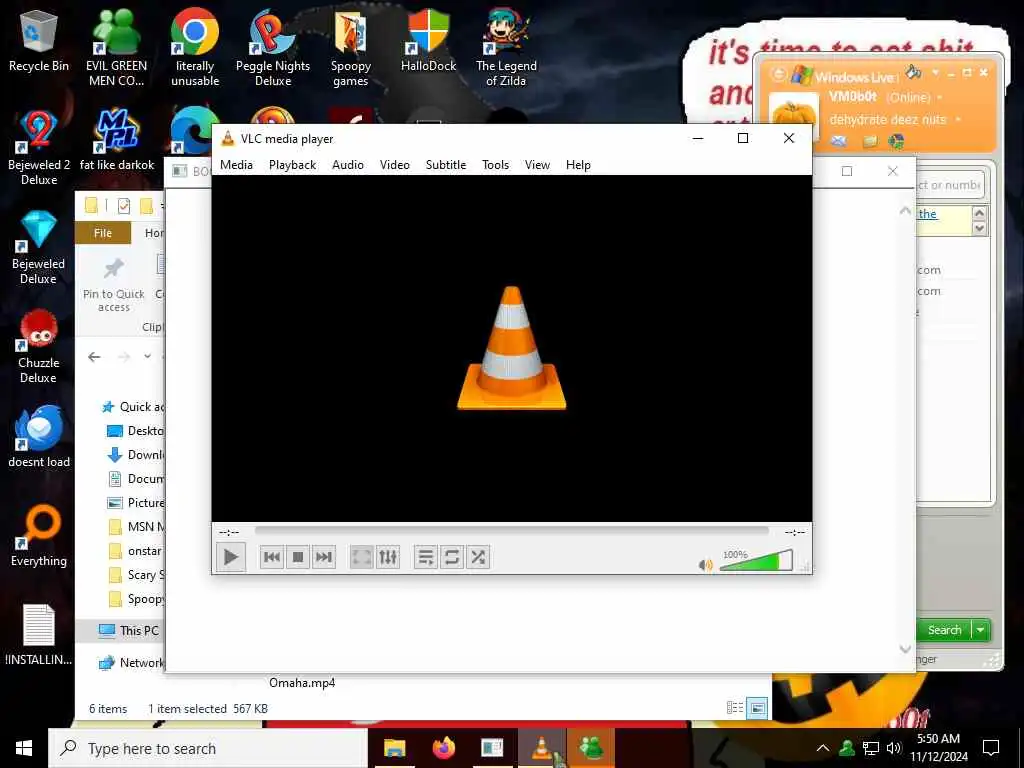Click the Search button in Messenger
1024x768 pixels.
pyautogui.click(x=944, y=630)
